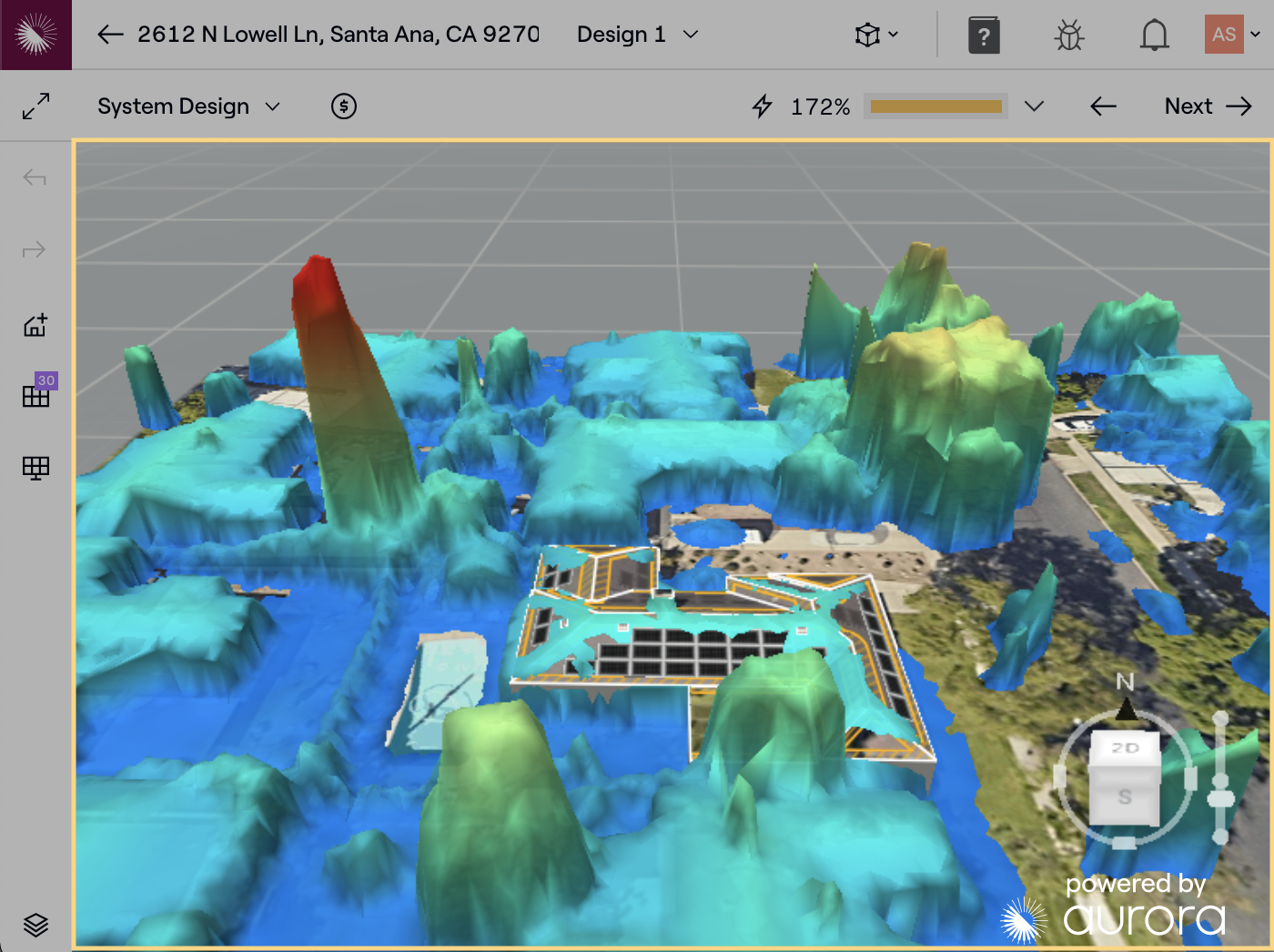This screenshot has height=952, width=1274.
Task: Open the layers panel at bottom left
Action: tap(35, 926)
